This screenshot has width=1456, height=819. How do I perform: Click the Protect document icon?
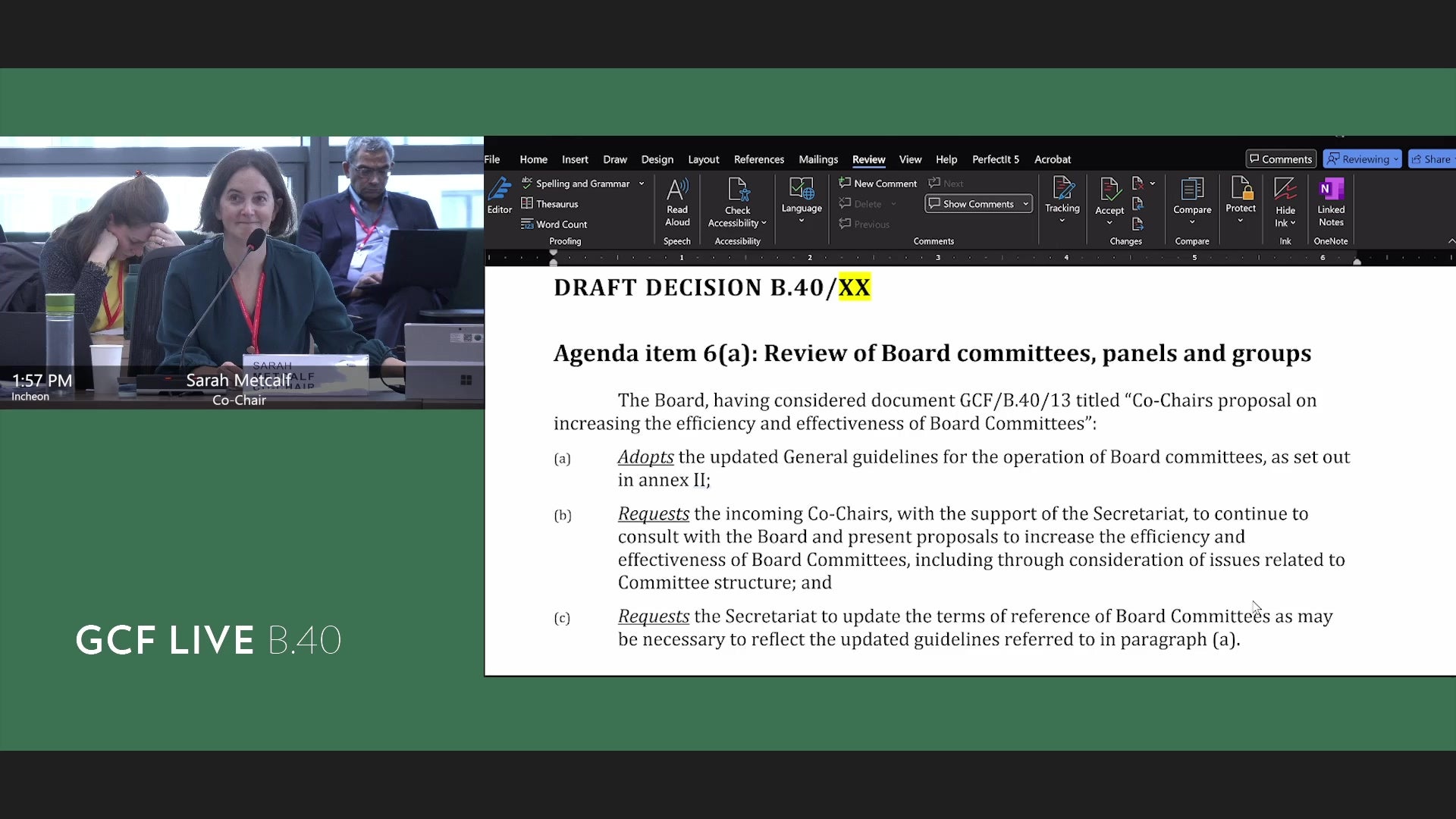[x=1241, y=188]
